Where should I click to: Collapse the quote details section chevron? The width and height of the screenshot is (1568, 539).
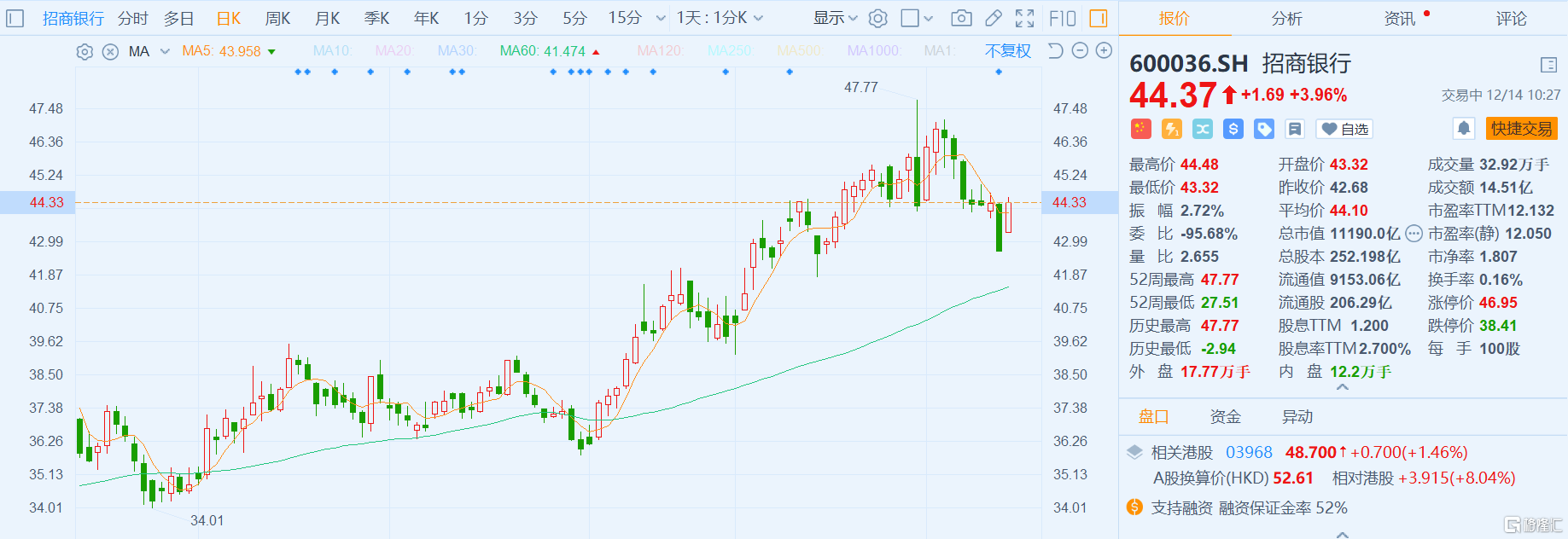(1343, 388)
